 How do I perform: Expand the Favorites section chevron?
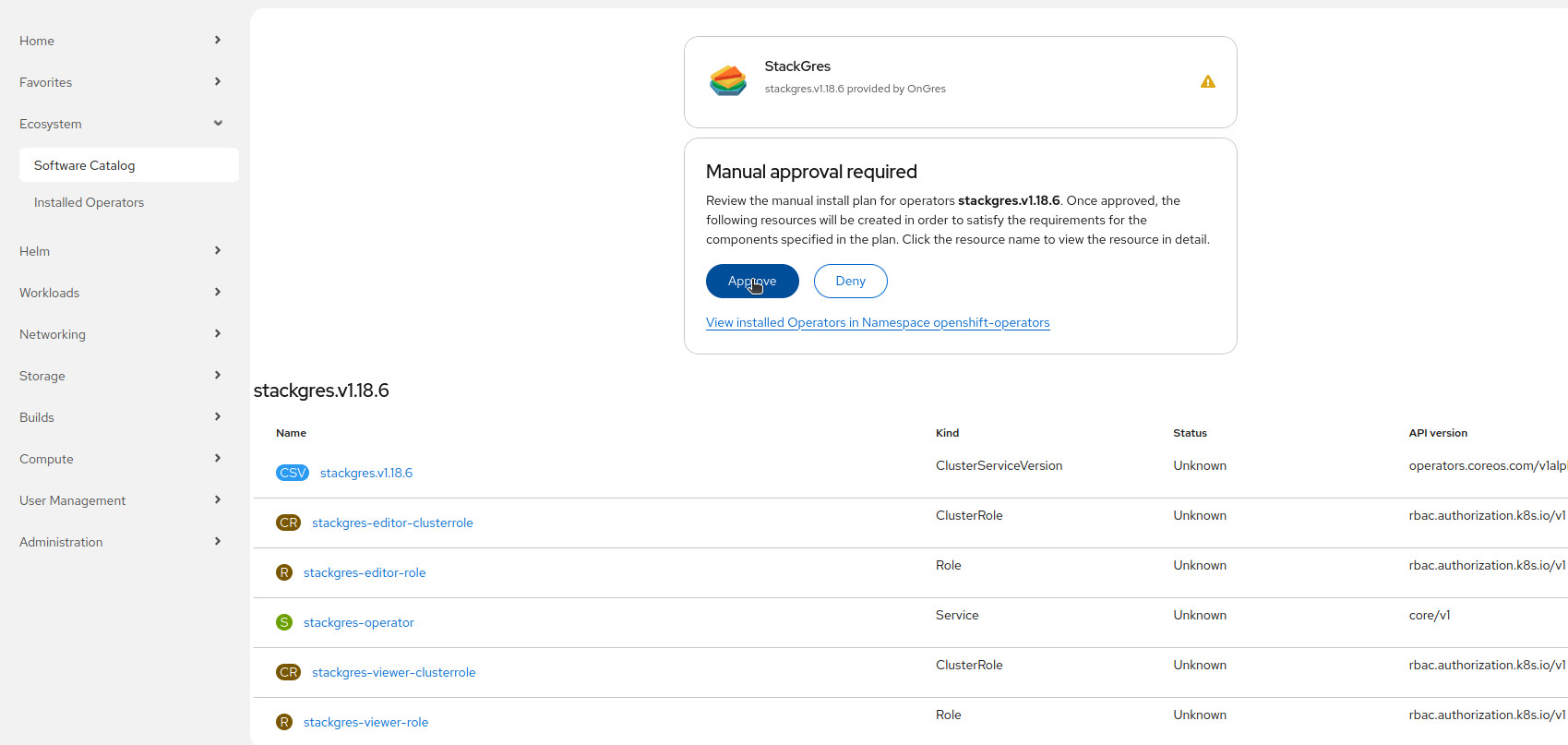pyautogui.click(x=218, y=81)
